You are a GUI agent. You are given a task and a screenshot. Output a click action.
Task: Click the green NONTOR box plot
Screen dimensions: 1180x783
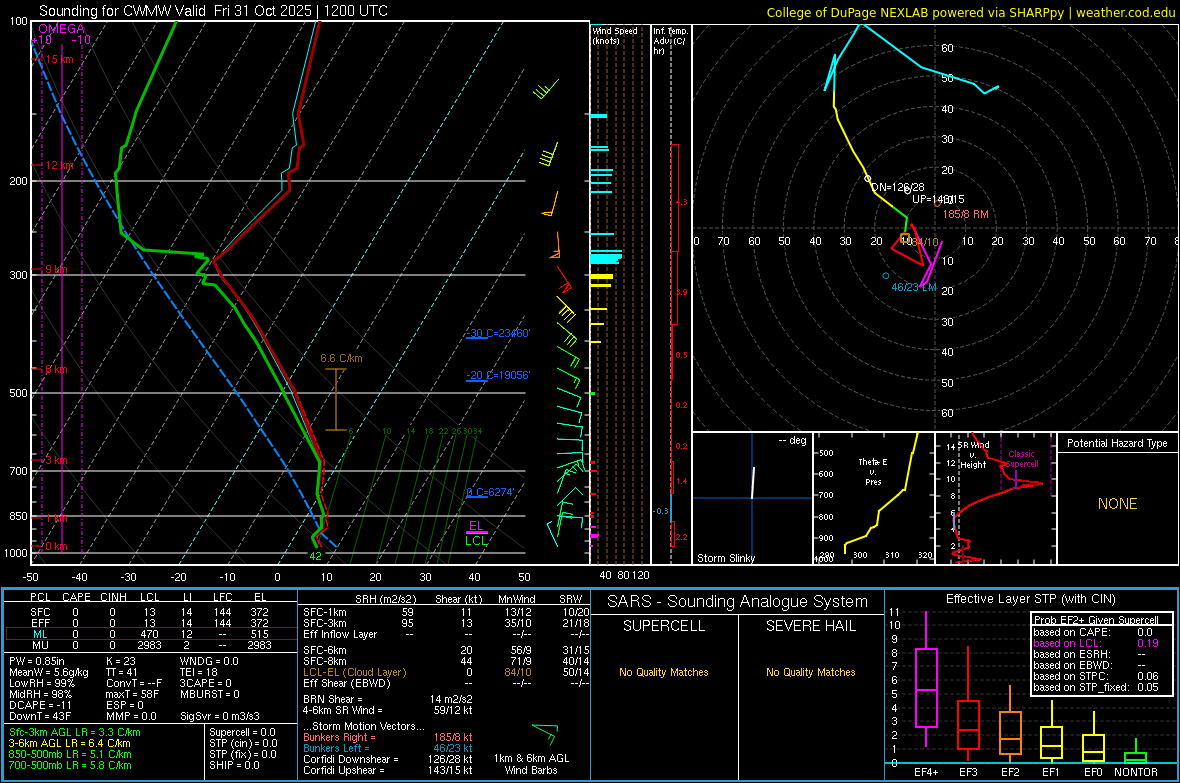click(1135, 756)
